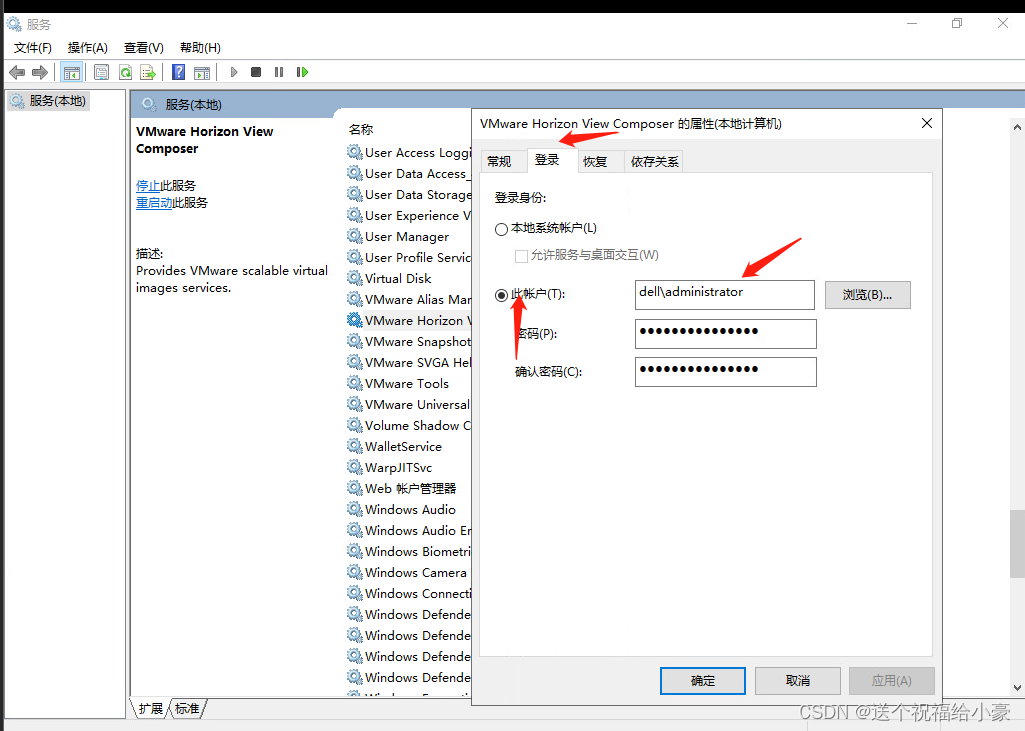Open the 帮助(H) menu
Screen dimensions: 1025x731
tap(200, 48)
